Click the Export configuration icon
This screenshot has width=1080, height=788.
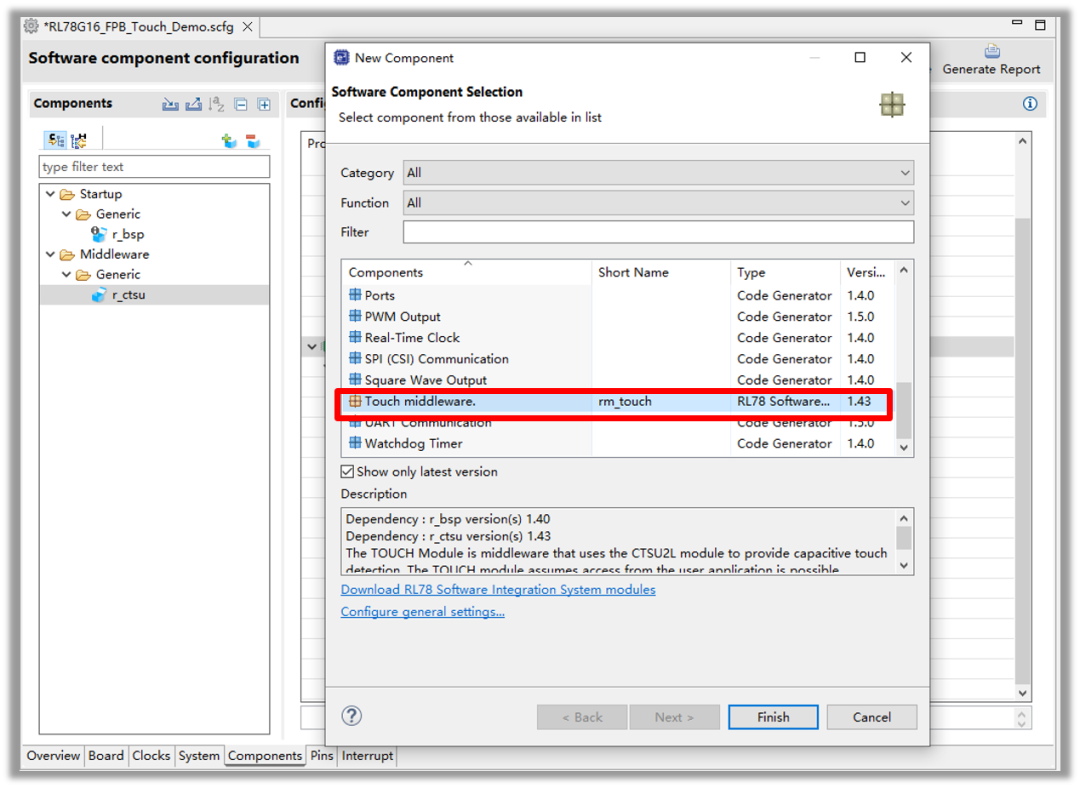193,104
